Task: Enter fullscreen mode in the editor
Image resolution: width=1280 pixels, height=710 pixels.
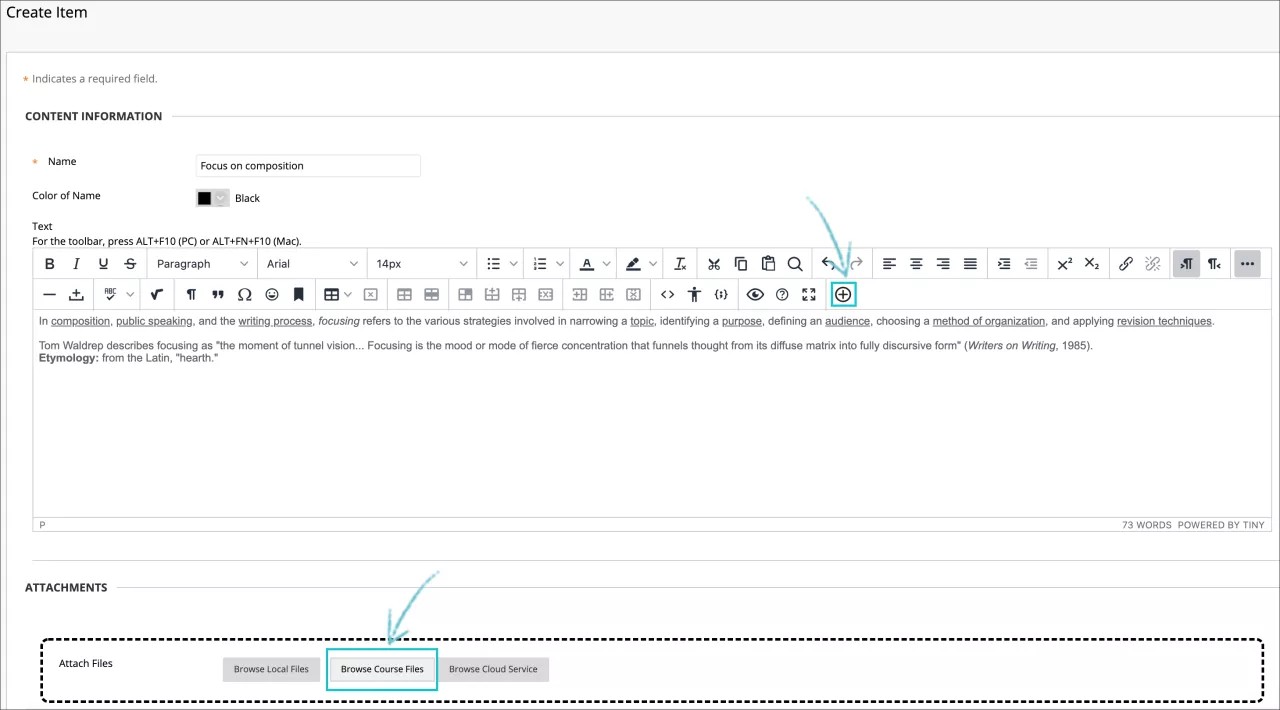Action: [808, 294]
